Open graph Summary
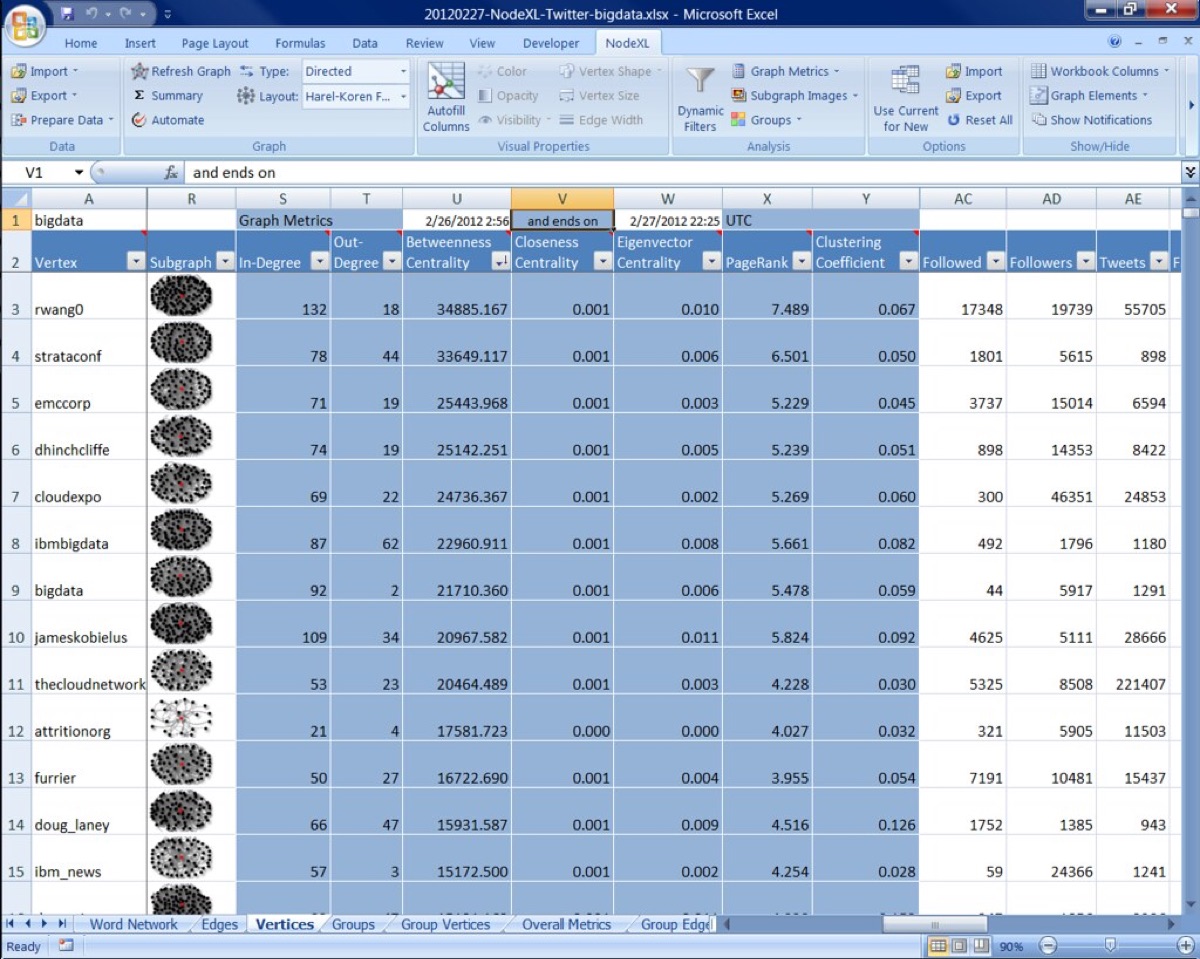1200x959 pixels. [167, 96]
